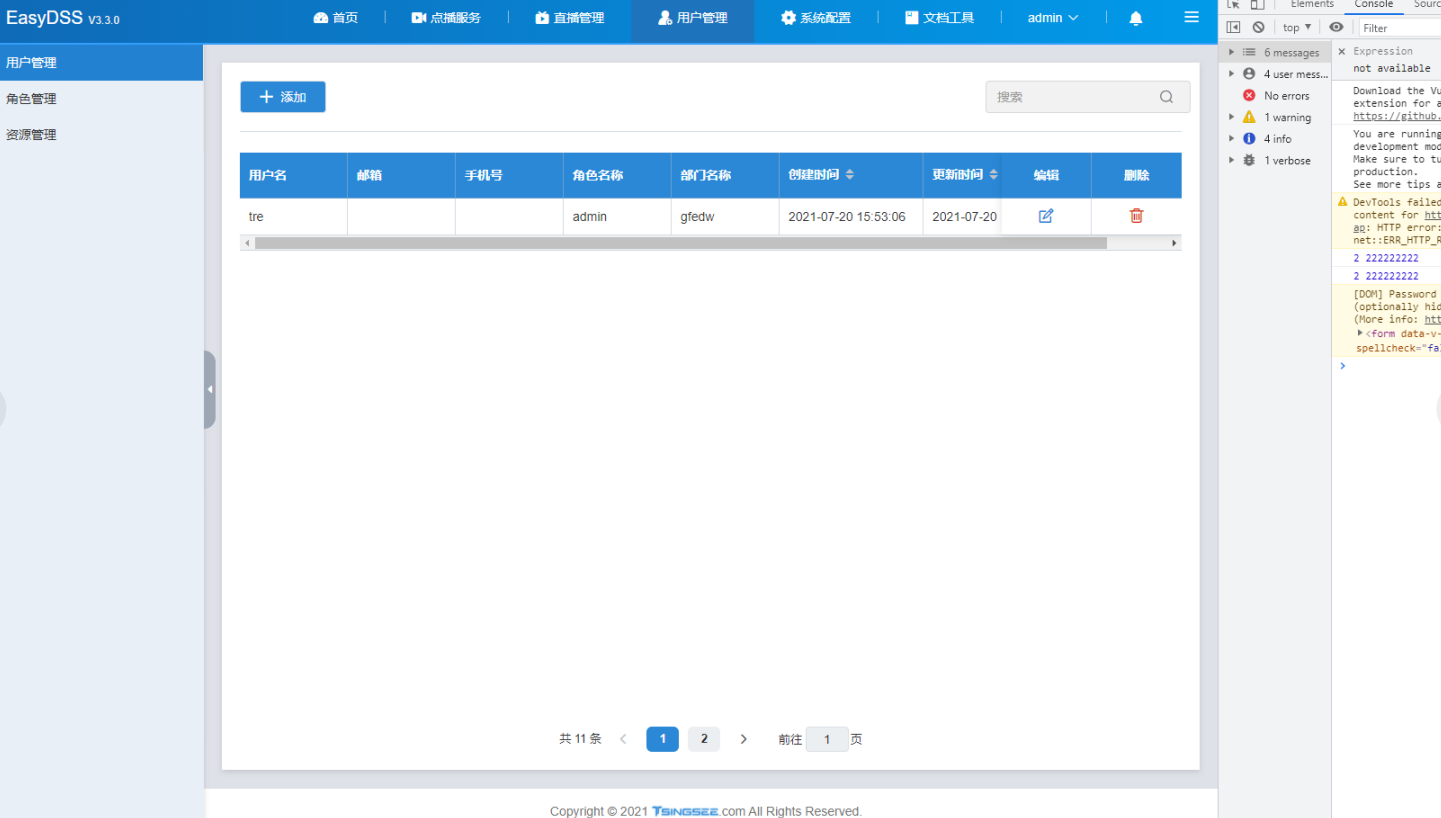
Task: Expand the 1 warning group
Action: 1232,117
